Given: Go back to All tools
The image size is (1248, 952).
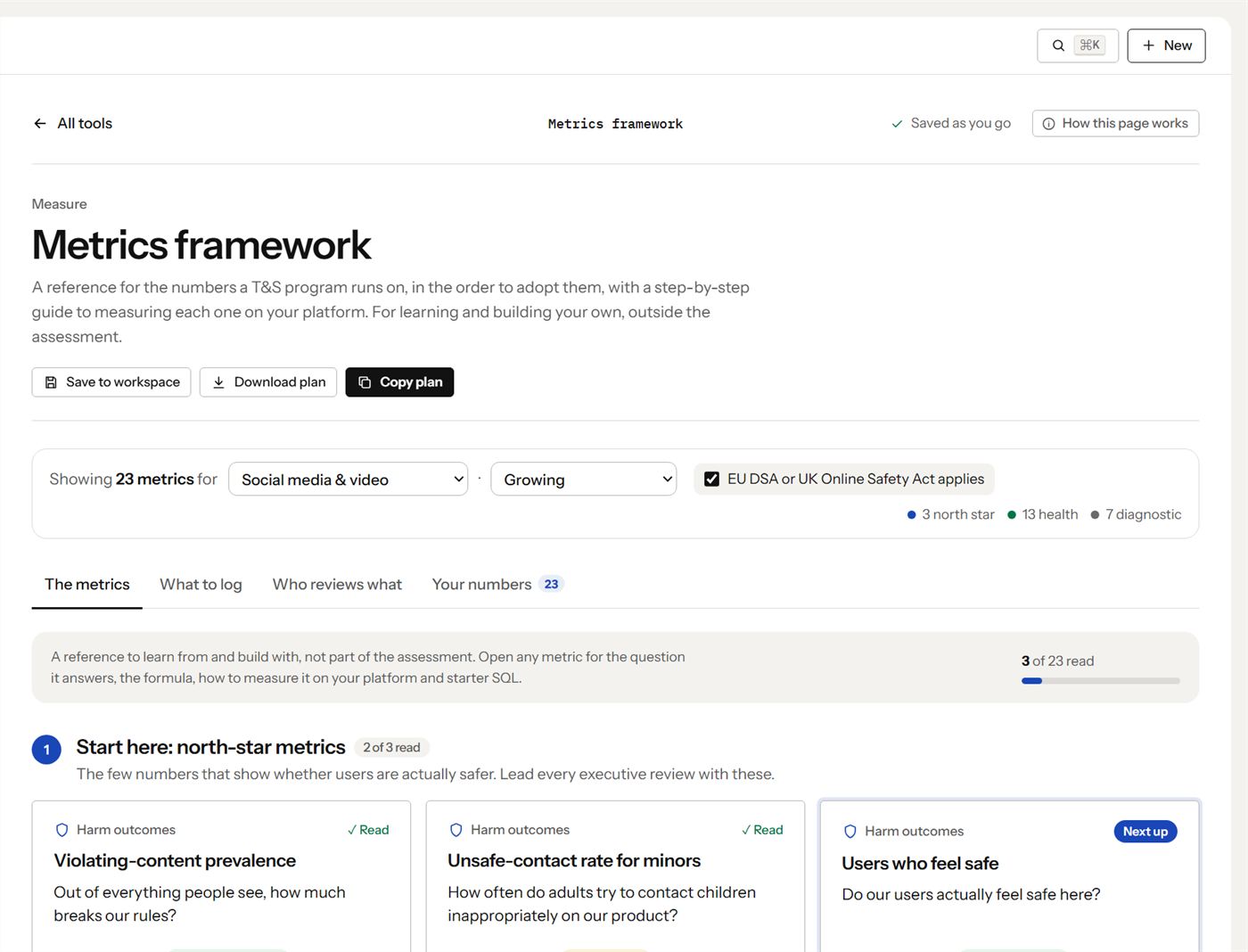Looking at the screenshot, I should 73,124.
